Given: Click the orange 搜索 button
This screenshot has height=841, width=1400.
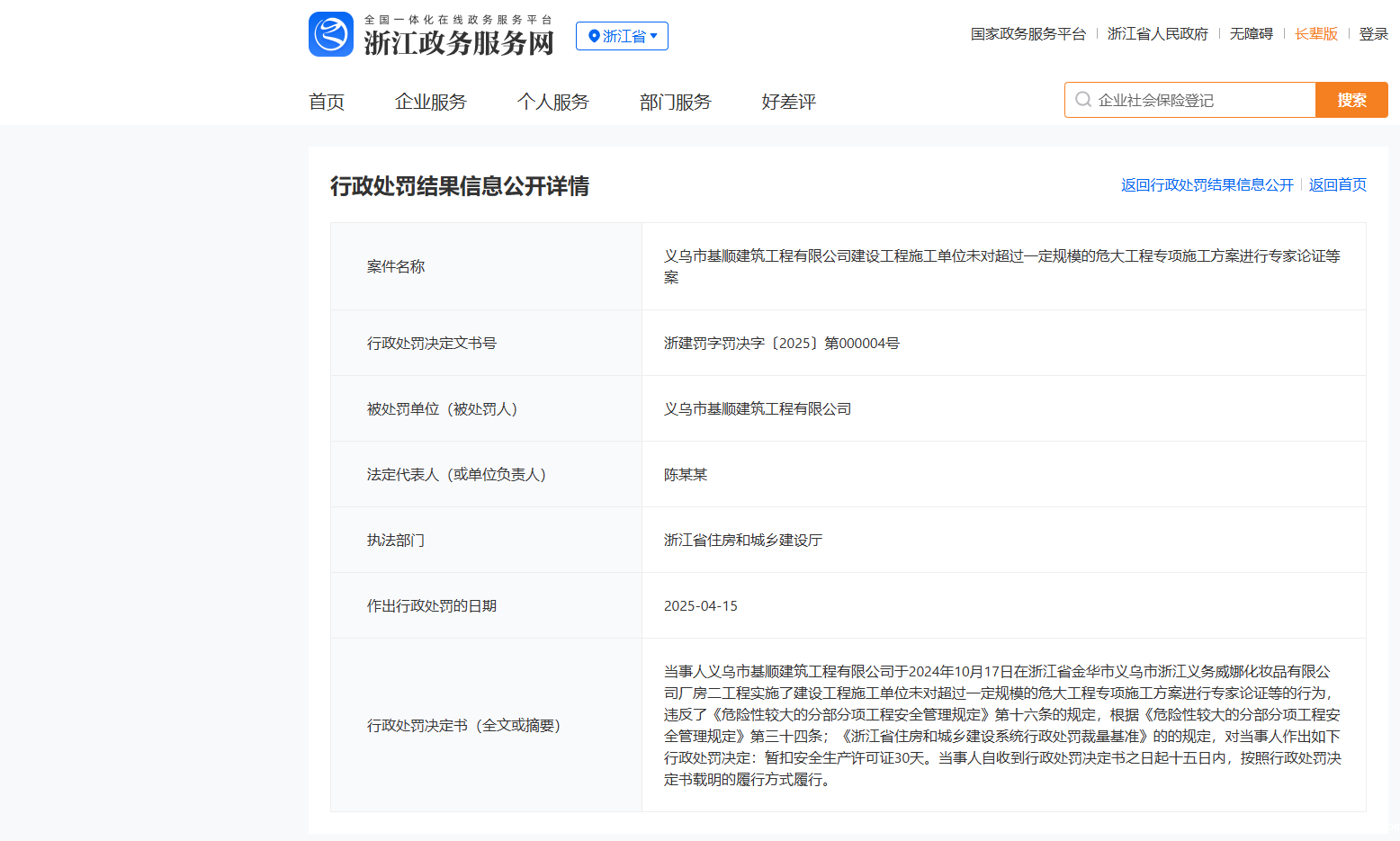Looking at the screenshot, I should [x=1351, y=100].
